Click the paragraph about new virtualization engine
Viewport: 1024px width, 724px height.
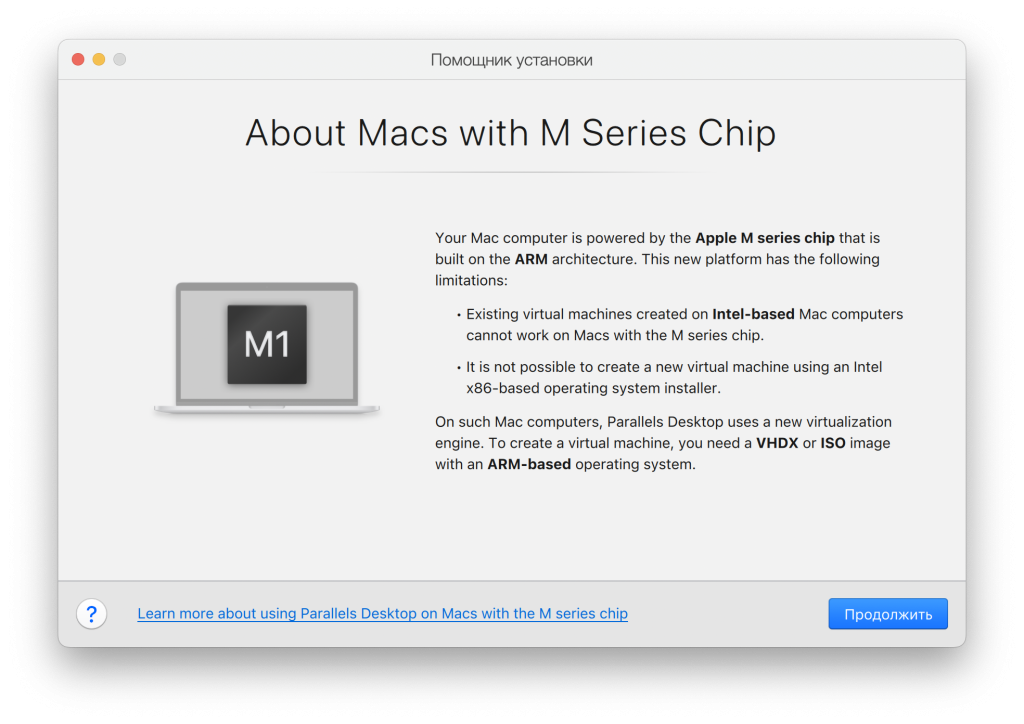point(663,443)
